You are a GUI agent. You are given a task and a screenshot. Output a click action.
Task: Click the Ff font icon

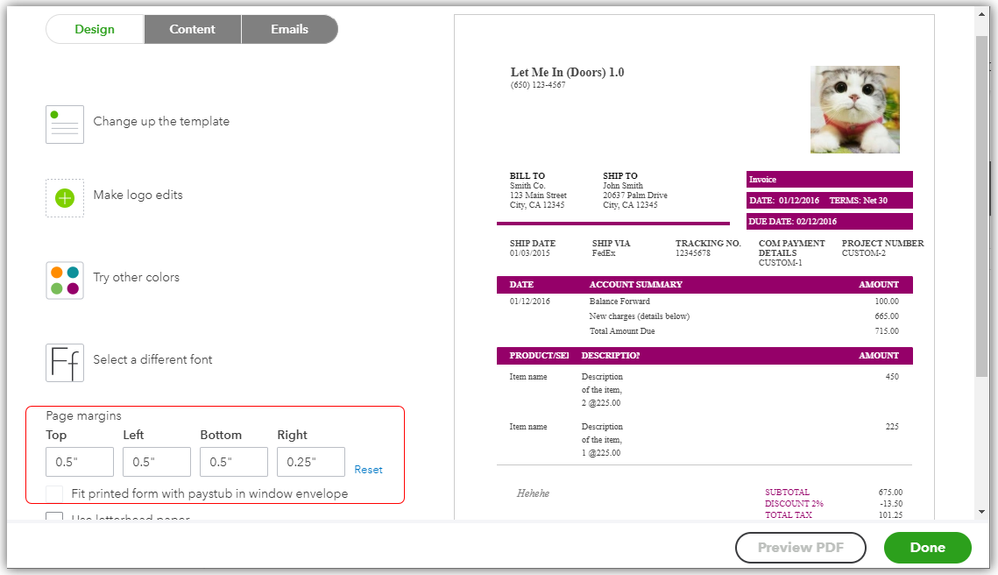(64, 362)
